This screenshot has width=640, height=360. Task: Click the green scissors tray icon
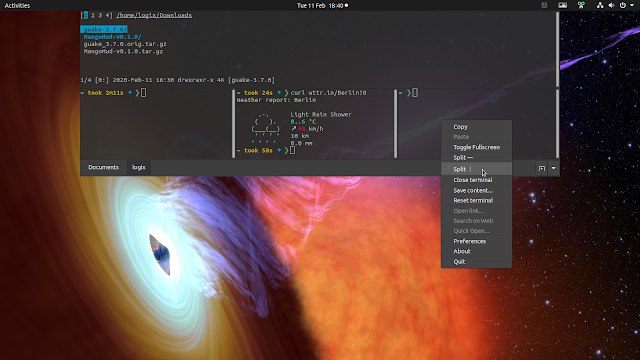click(581, 5)
